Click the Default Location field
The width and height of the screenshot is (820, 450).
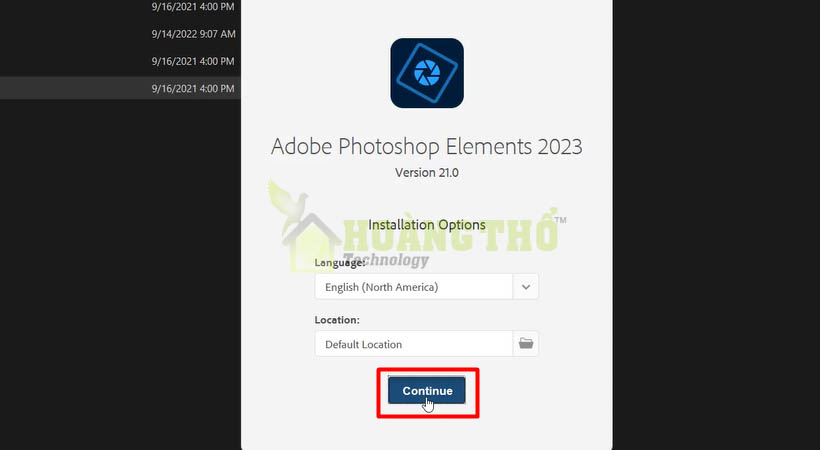click(x=414, y=344)
